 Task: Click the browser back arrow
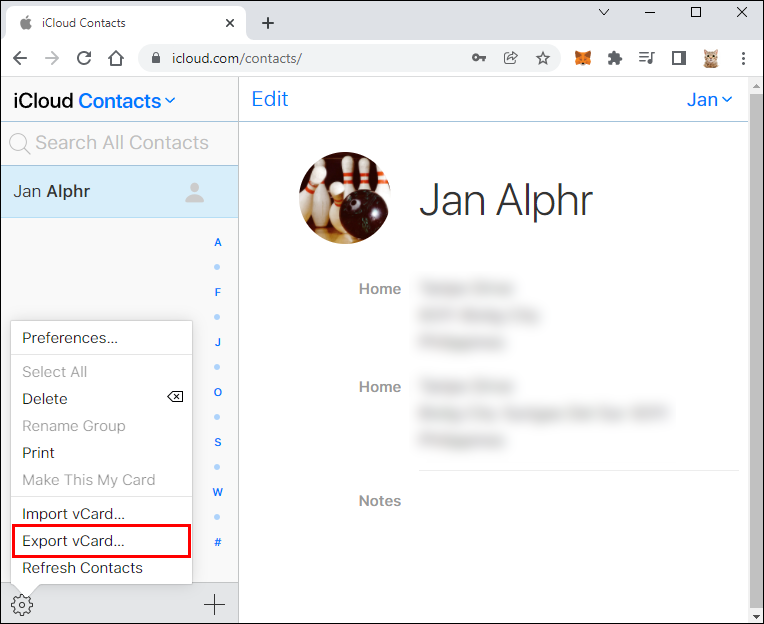click(20, 58)
